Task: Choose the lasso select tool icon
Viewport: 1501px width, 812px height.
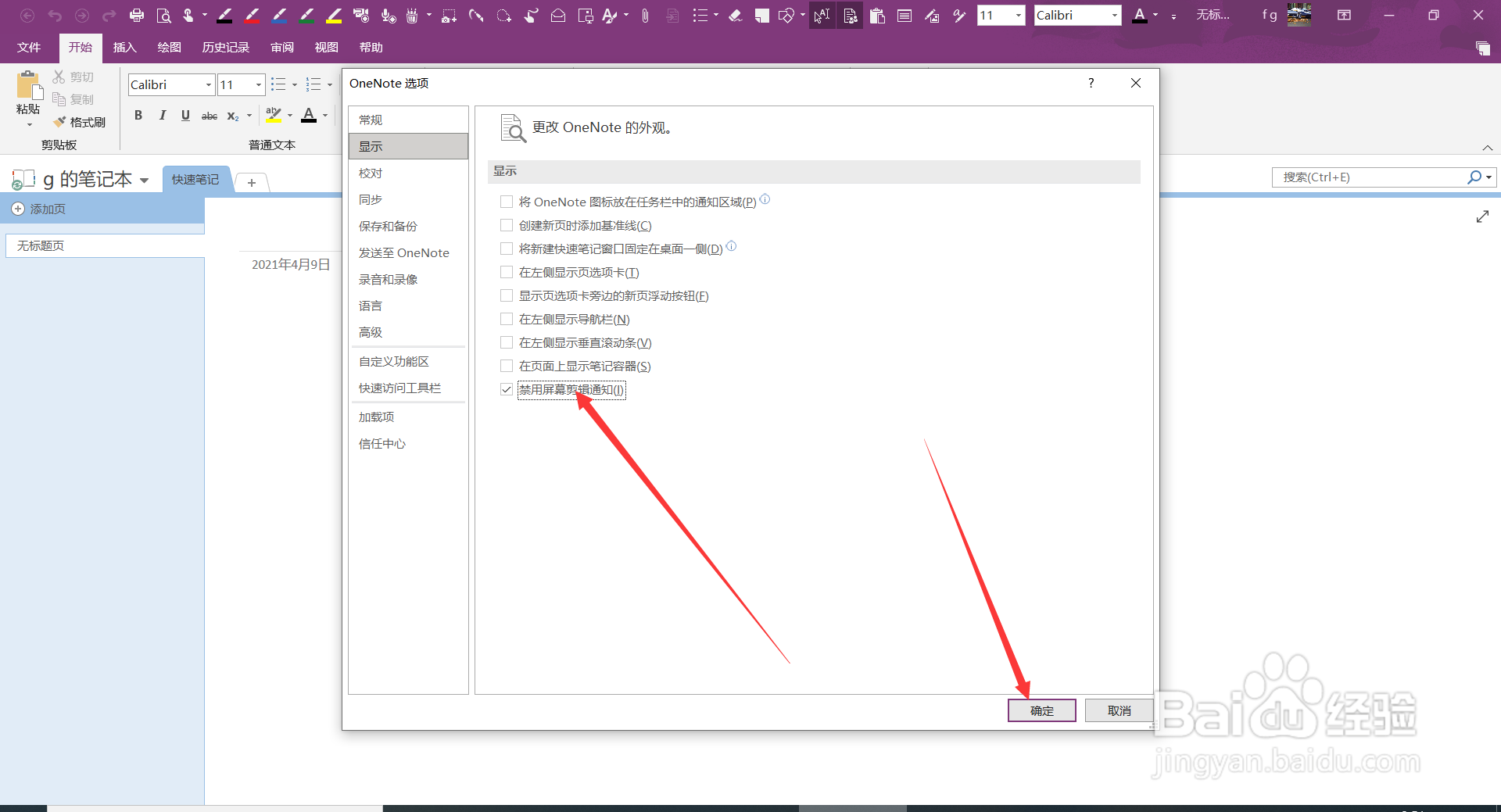Action: [x=503, y=15]
